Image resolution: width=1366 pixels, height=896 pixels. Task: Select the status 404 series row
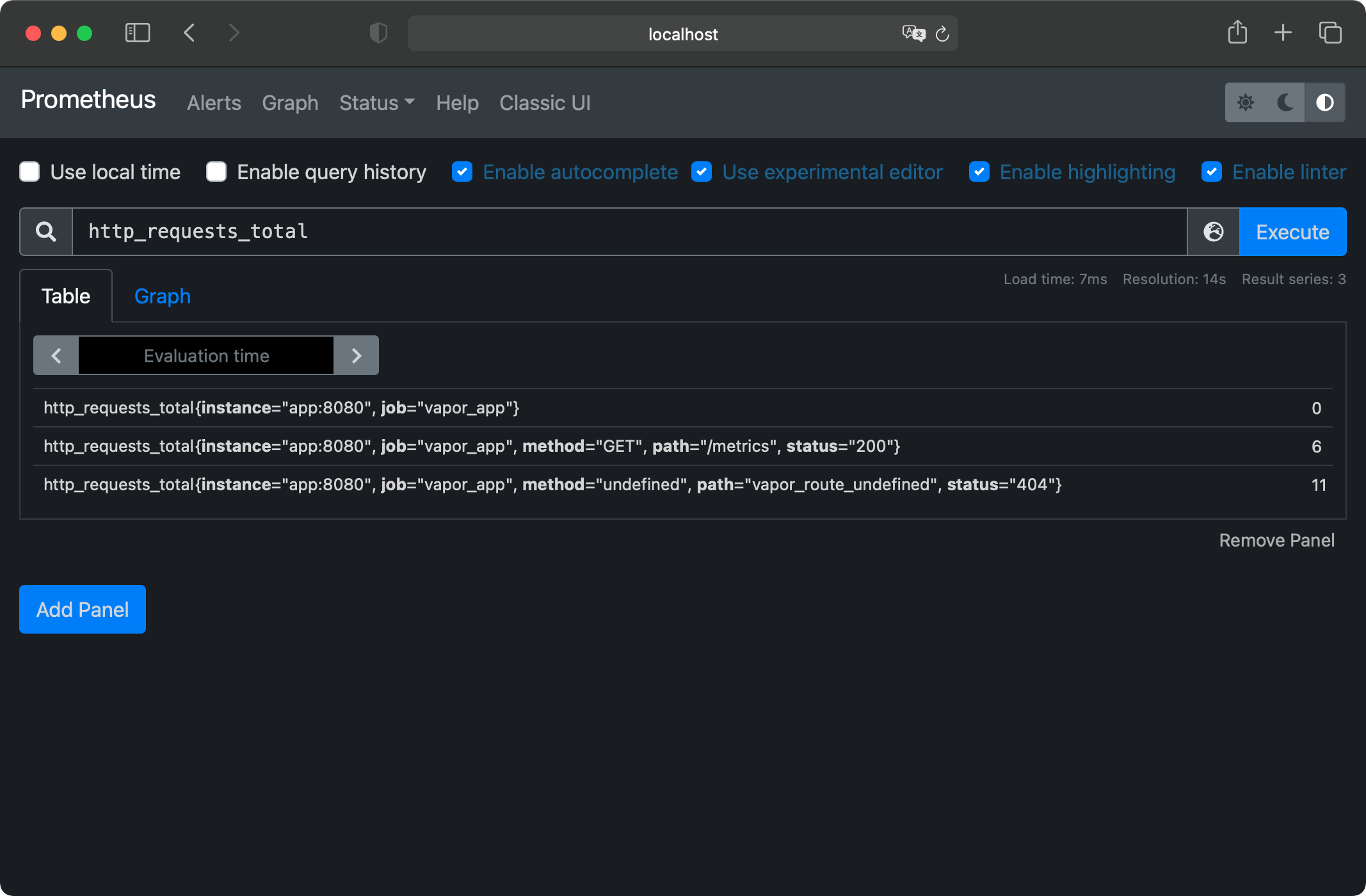(x=683, y=484)
